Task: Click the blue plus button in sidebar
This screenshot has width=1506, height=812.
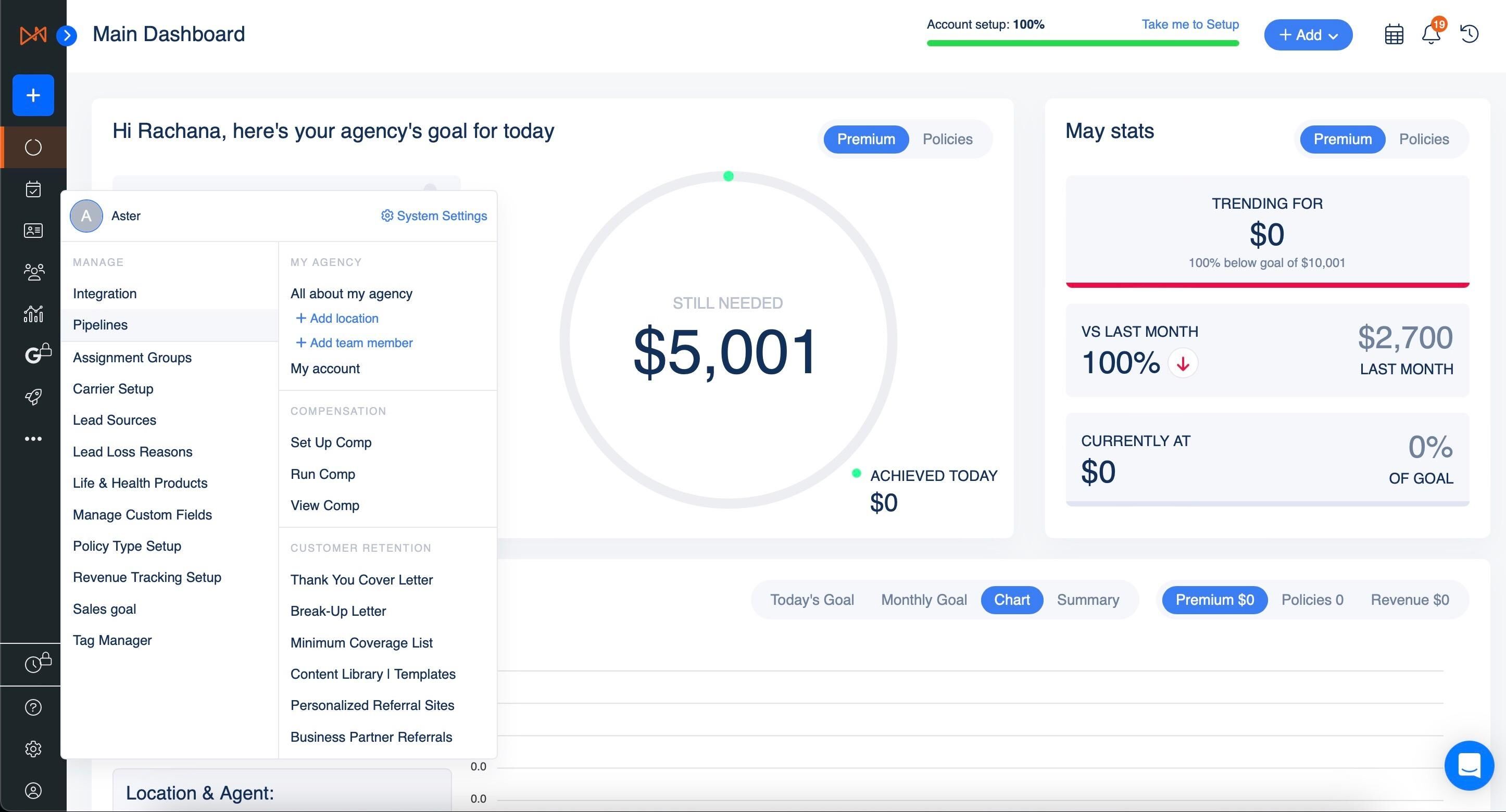Action: click(x=33, y=95)
